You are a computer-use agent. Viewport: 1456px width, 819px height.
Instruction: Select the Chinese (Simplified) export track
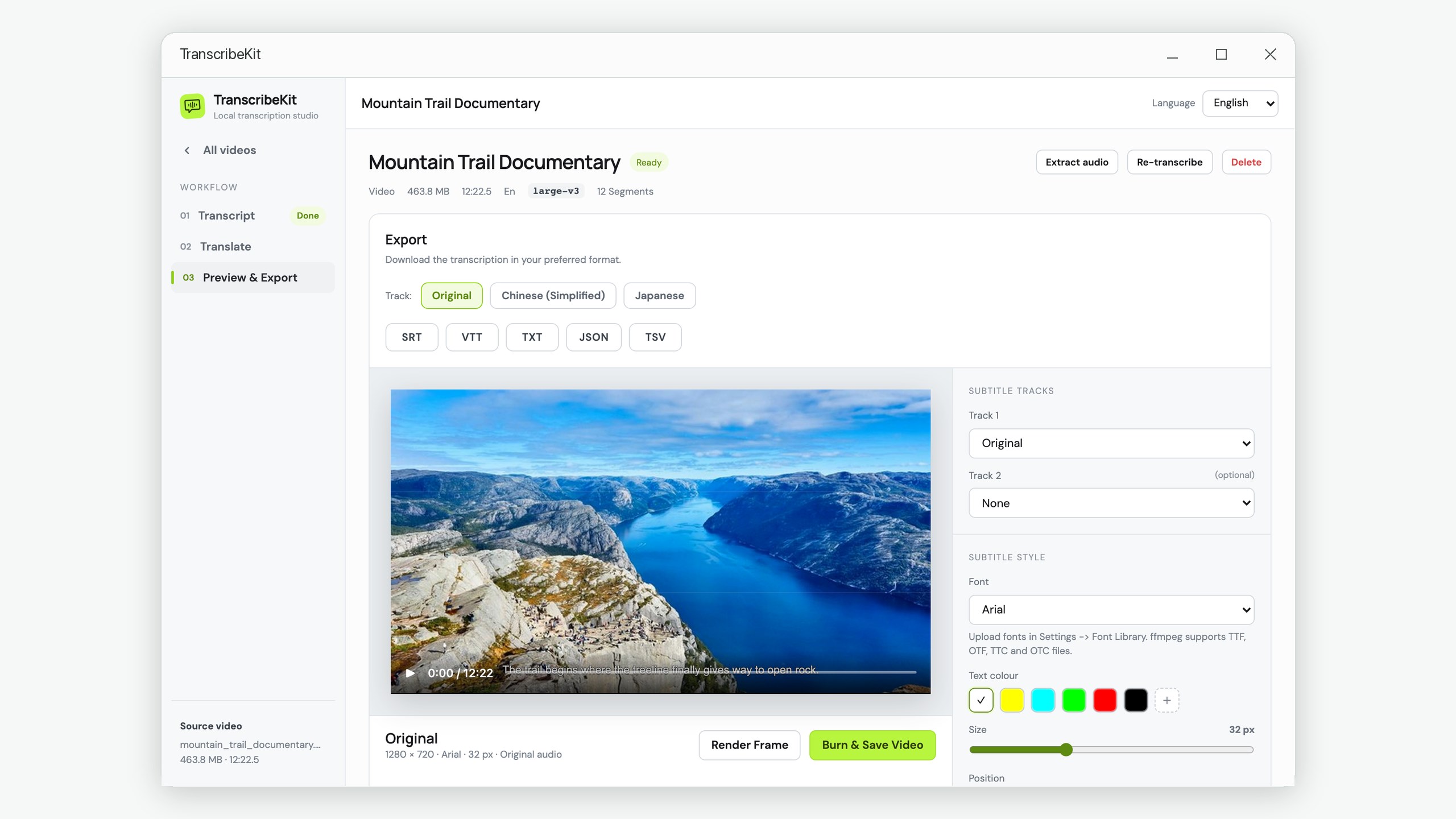pyautogui.click(x=553, y=296)
